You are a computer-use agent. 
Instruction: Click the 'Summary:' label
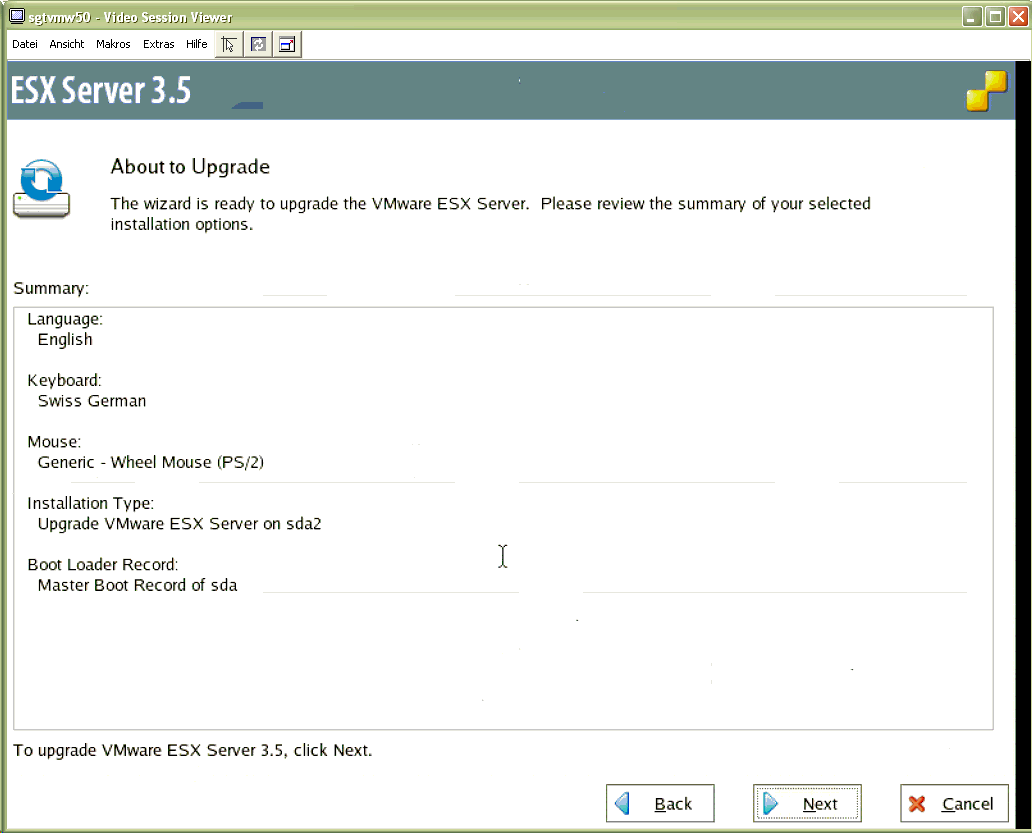(x=51, y=288)
